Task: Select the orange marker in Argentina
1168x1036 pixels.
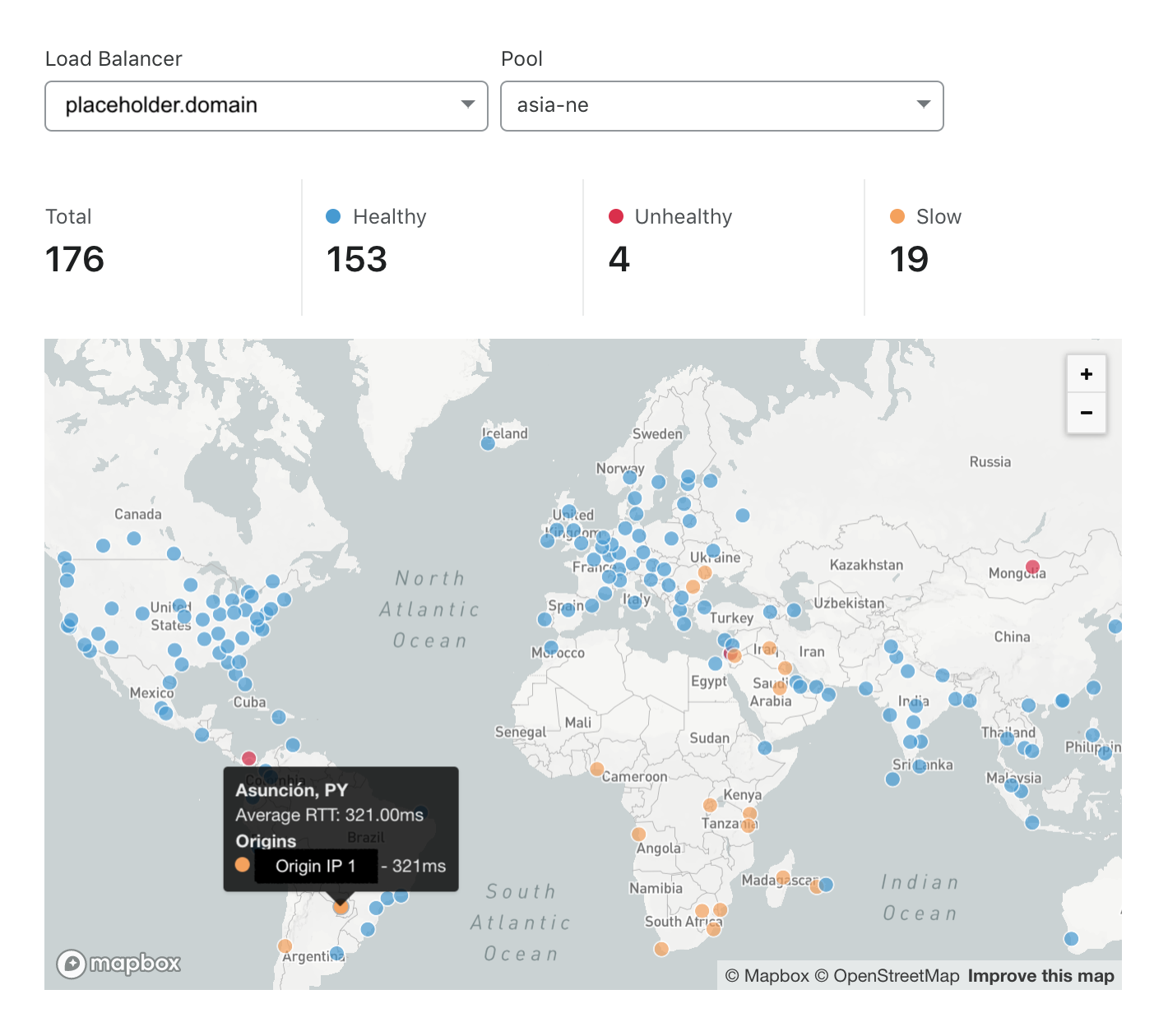Action: click(285, 946)
